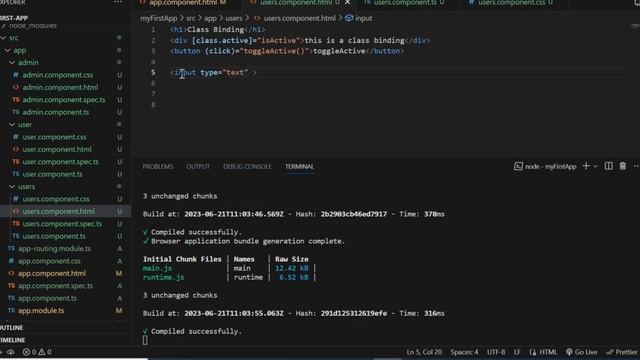The image size is (640, 360).
Task: Split the terminal
Action: (x=608, y=166)
